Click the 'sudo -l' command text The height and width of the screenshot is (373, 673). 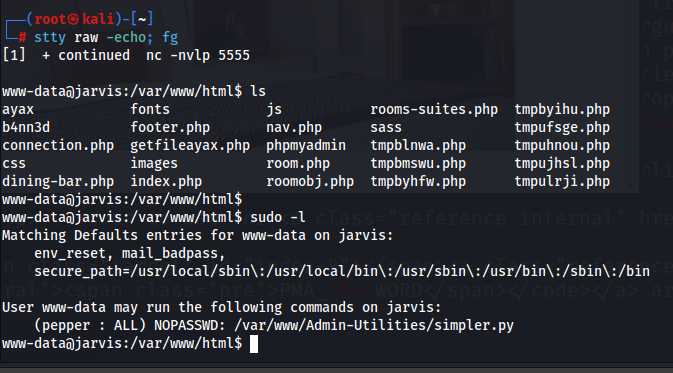coord(278,217)
